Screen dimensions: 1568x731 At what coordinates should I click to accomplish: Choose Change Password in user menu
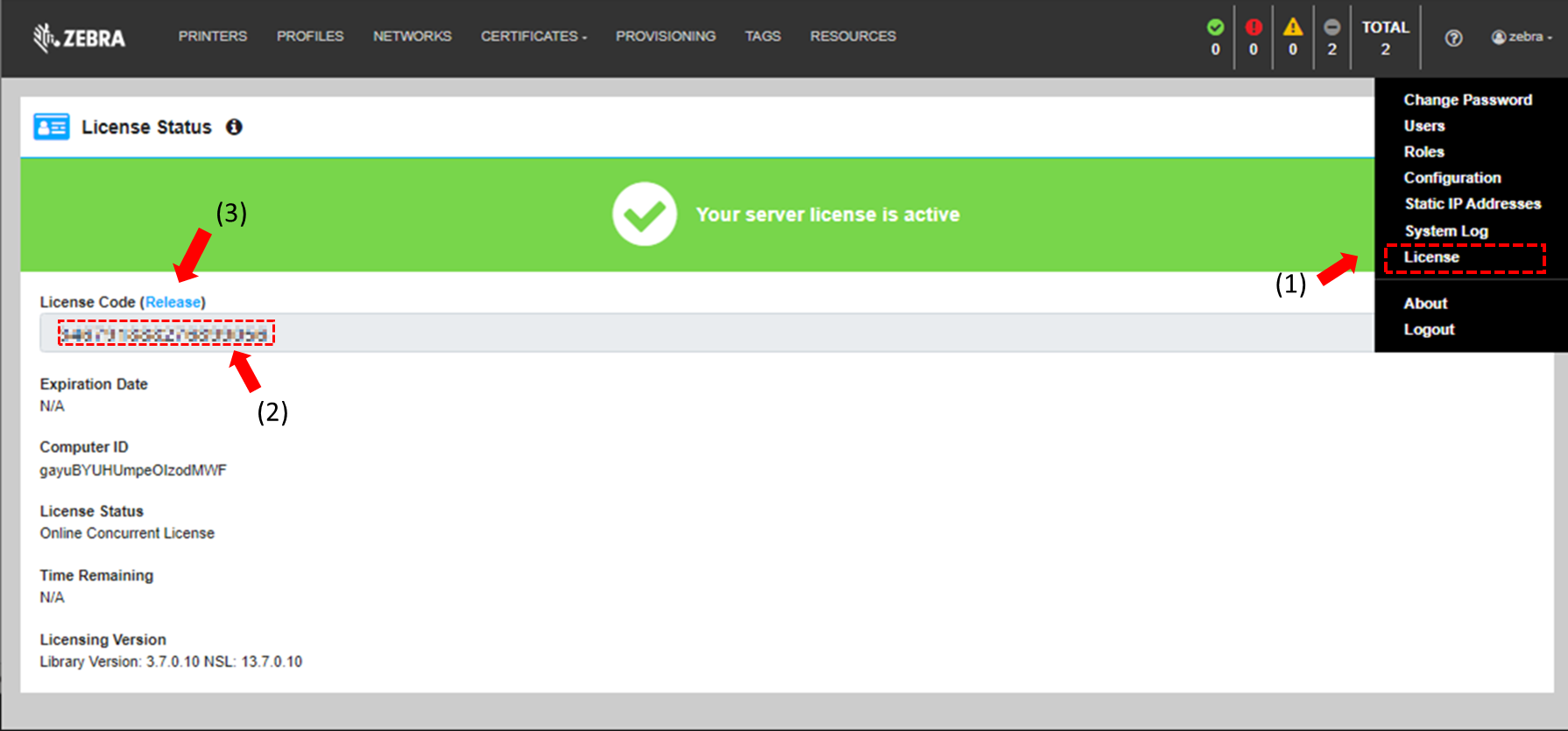tap(1467, 100)
